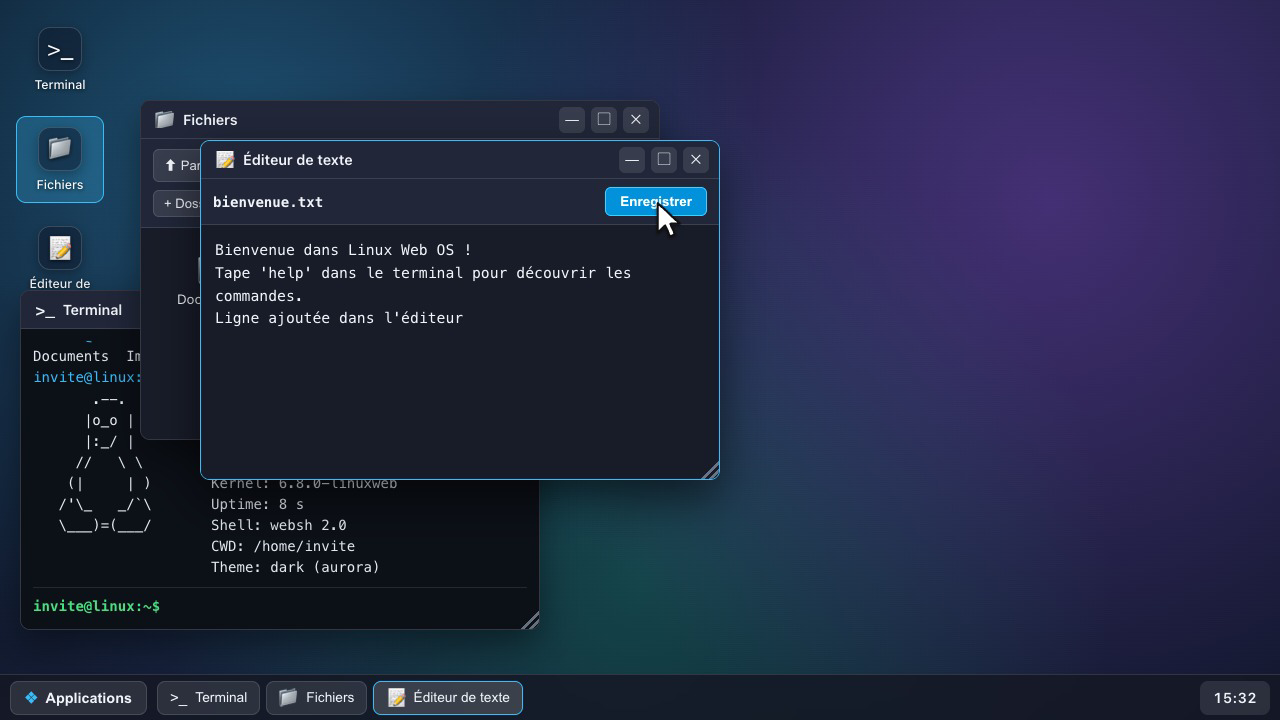Click the diamond icon on Applications button
The image size is (1280, 720).
tap(31, 698)
